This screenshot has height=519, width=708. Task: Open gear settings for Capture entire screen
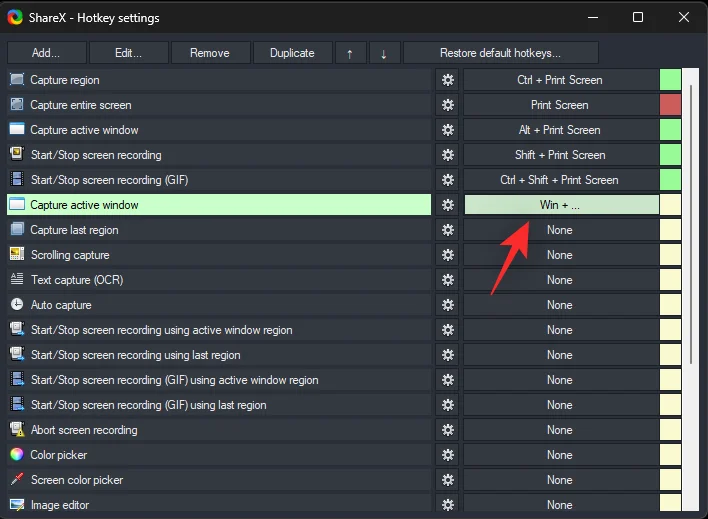pyautogui.click(x=447, y=105)
